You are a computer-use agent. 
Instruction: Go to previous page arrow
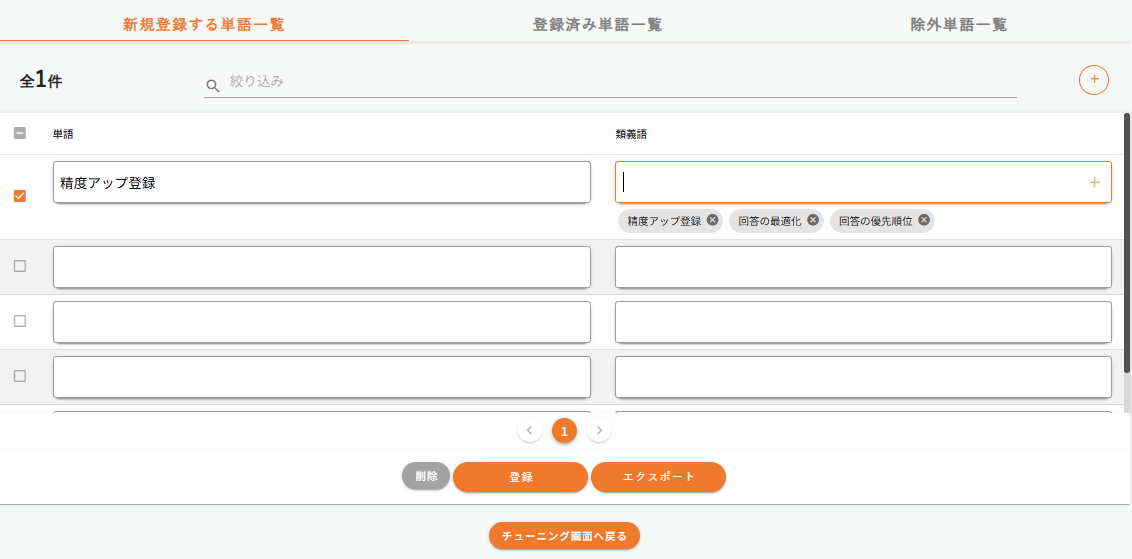(530, 431)
